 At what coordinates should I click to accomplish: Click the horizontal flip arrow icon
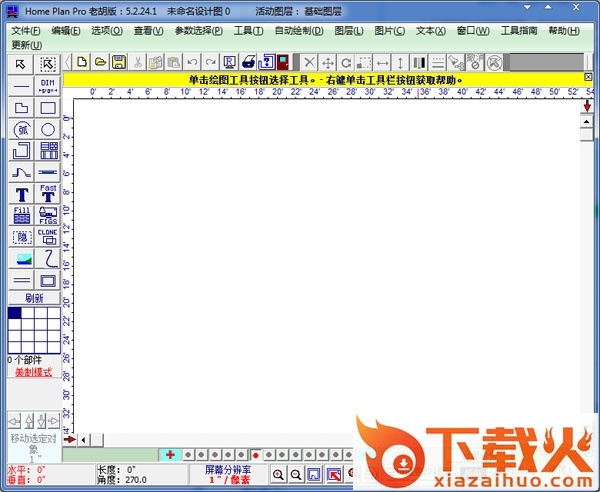pyautogui.click(x=383, y=62)
